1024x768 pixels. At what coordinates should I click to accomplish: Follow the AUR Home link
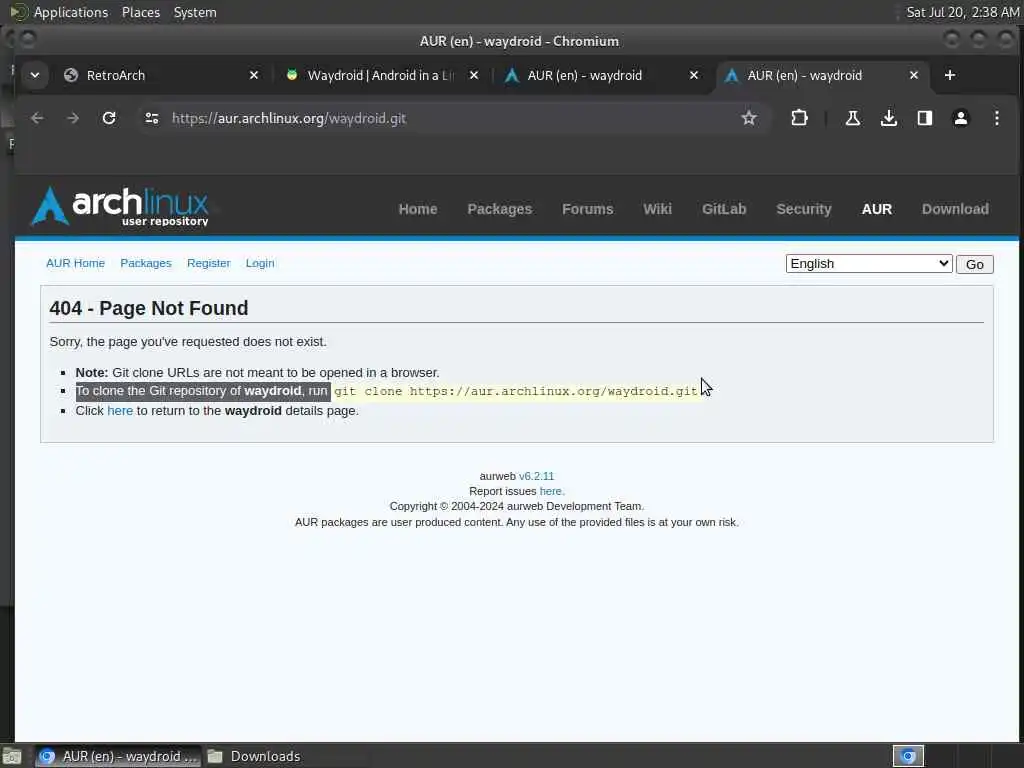(75, 263)
